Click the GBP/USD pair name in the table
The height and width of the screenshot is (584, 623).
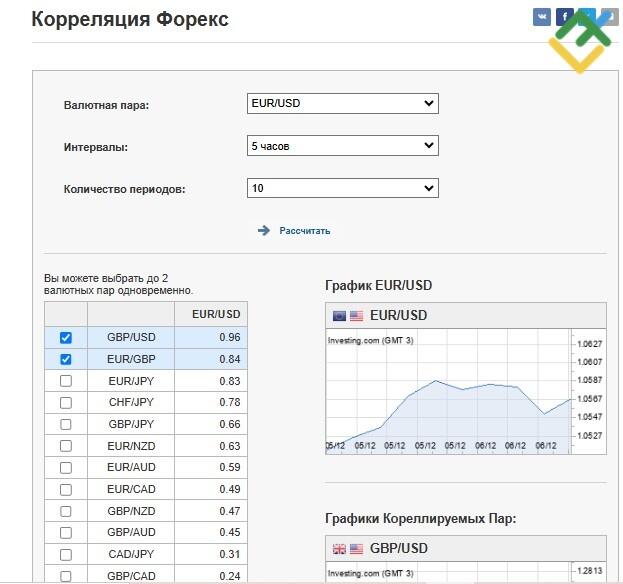131,337
